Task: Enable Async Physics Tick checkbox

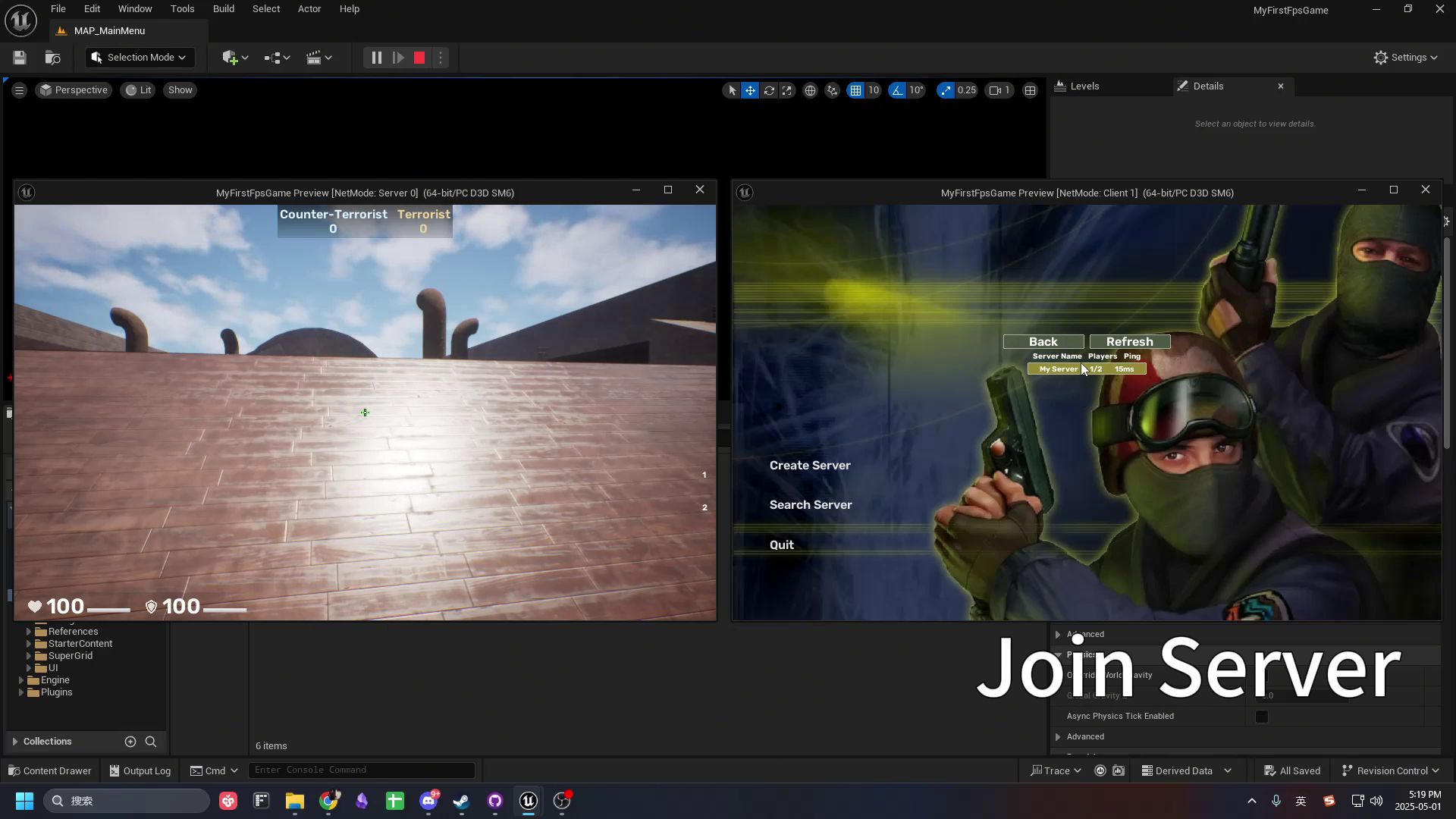Action: click(x=1262, y=717)
